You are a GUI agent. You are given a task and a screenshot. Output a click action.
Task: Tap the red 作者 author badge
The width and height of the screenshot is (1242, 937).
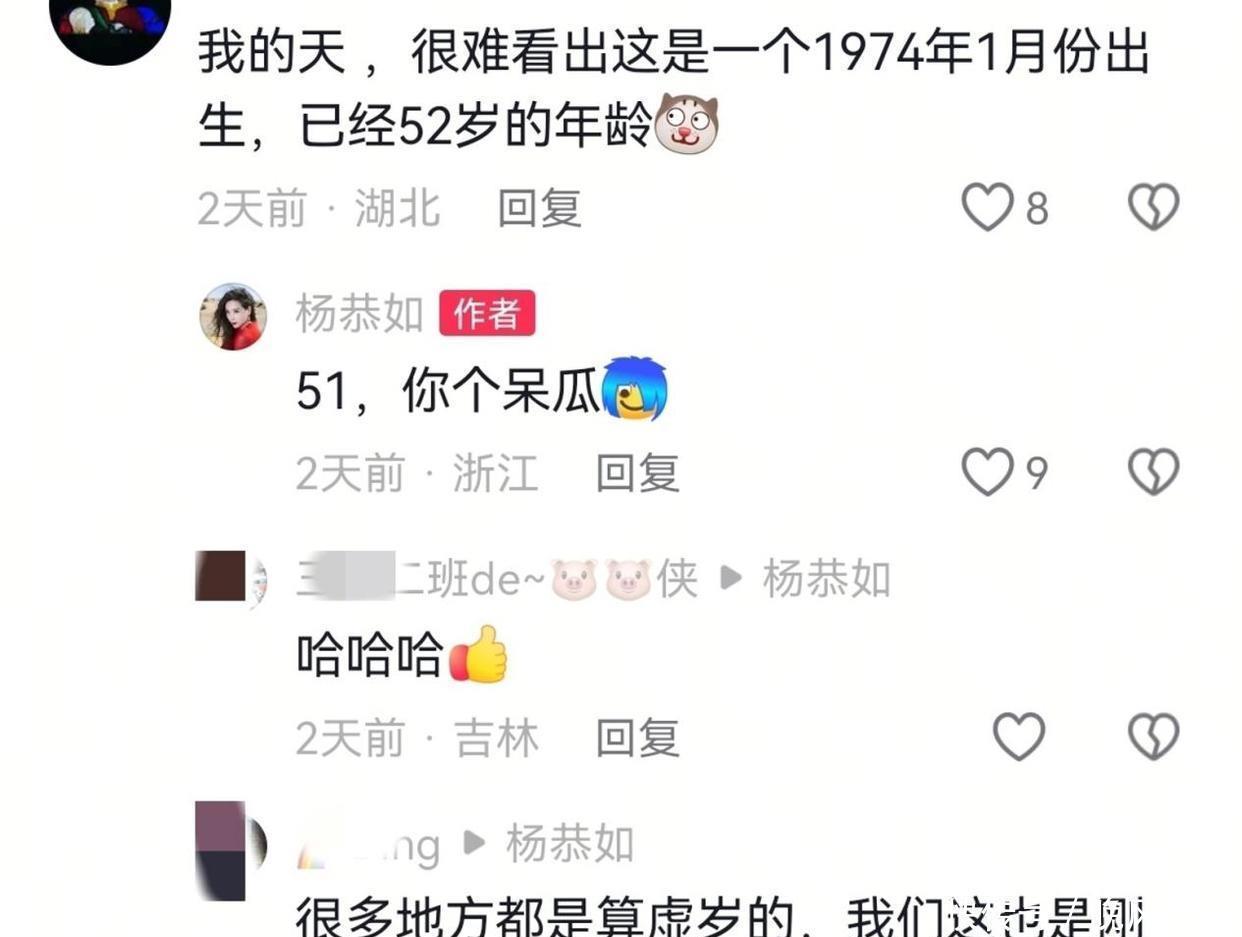487,314
